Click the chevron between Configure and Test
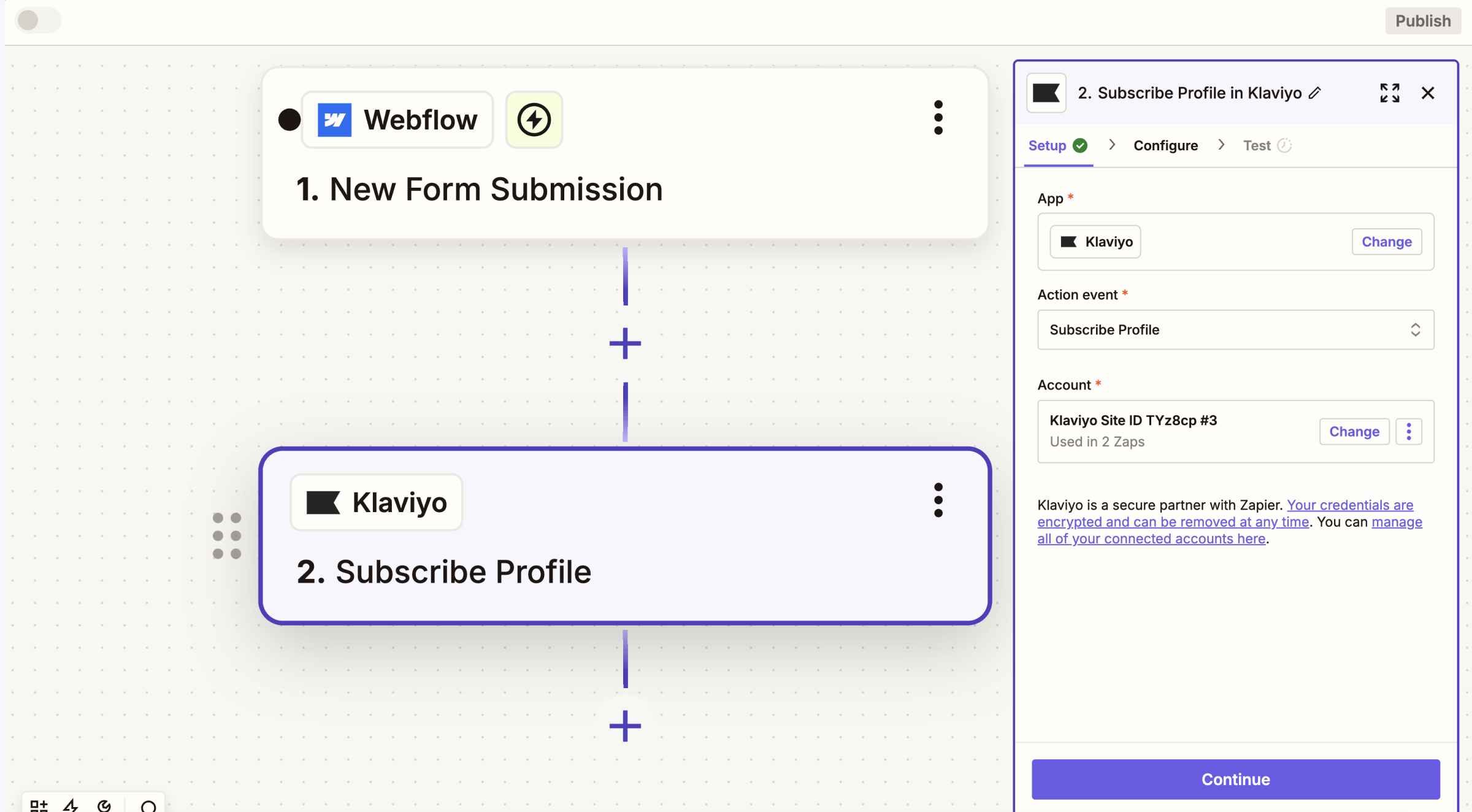This screenshot has width=1472, height=812. click(1221, 145)
